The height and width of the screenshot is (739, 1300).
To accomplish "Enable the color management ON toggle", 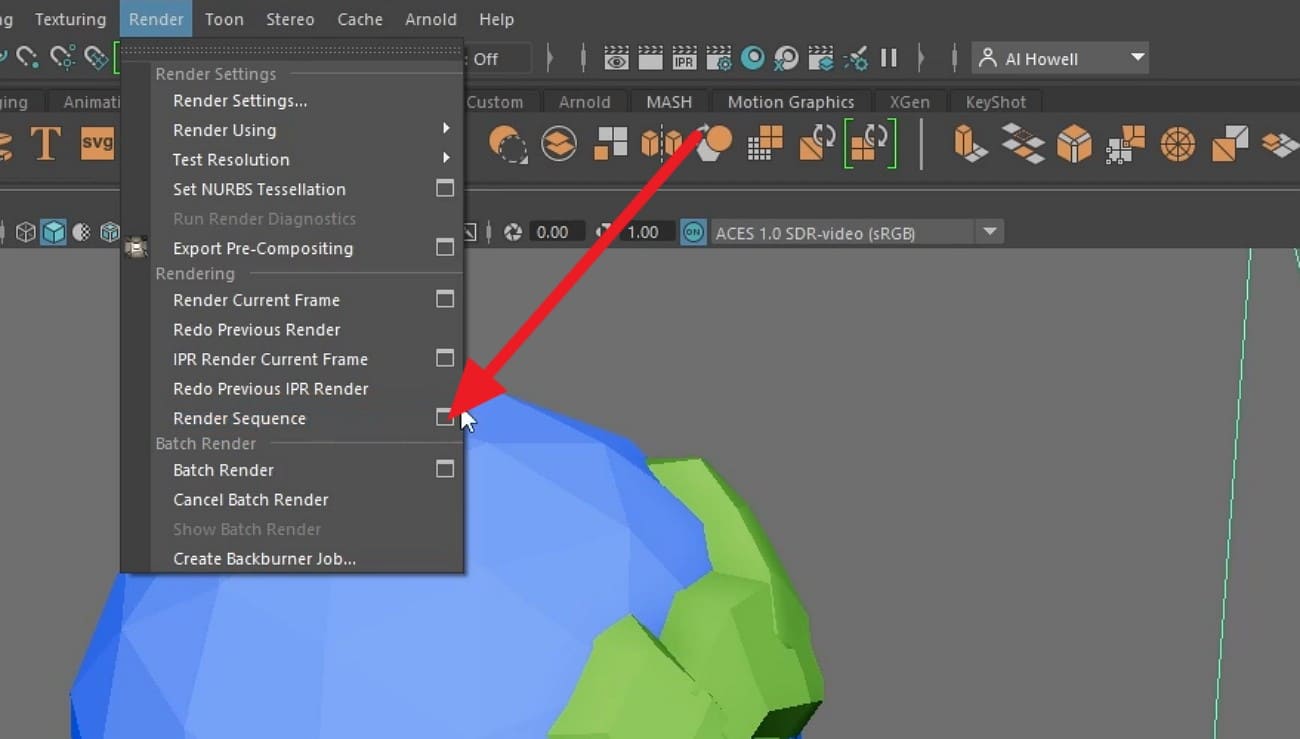I will [694, 231].
